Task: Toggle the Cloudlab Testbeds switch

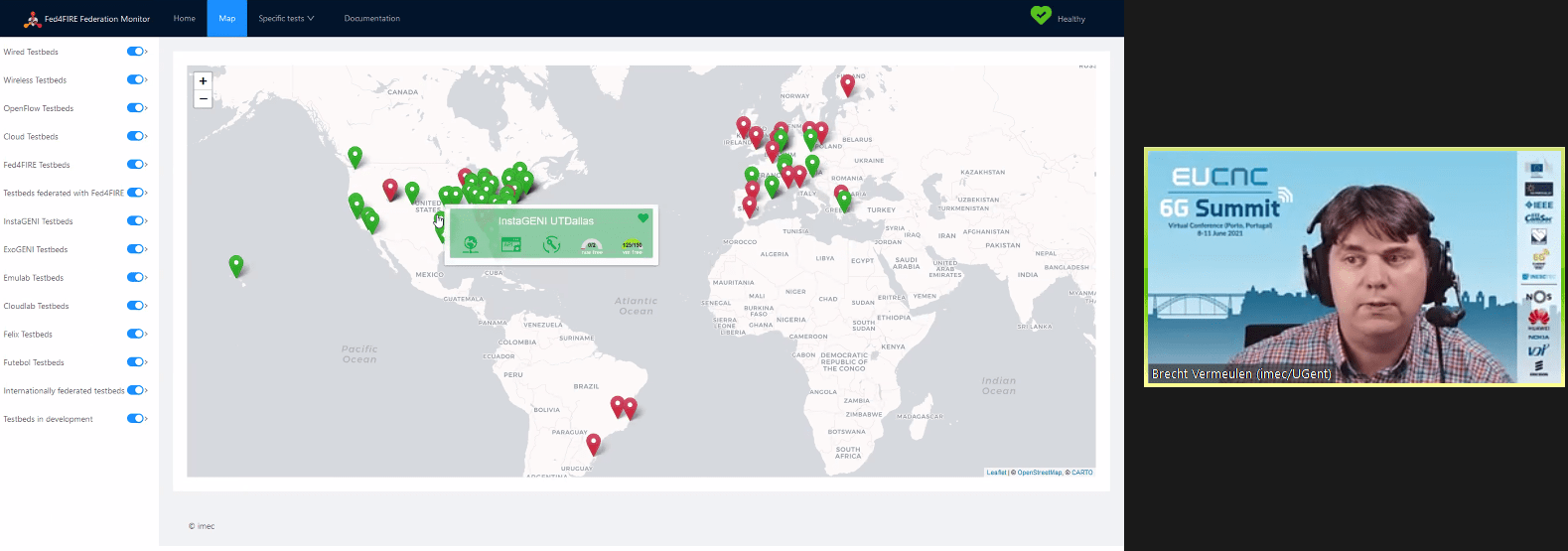Action: point(135,306)
